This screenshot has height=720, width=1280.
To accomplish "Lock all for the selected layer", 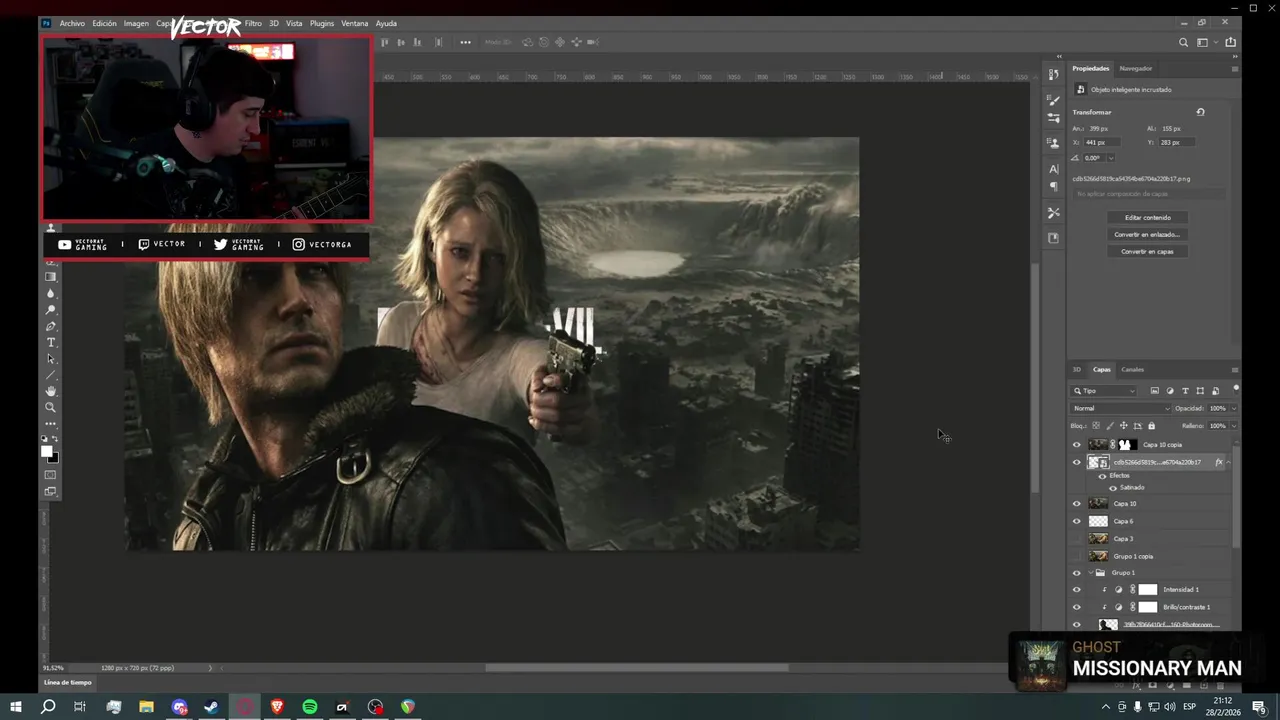I will pyautogui.click(x=1151, y=426).
